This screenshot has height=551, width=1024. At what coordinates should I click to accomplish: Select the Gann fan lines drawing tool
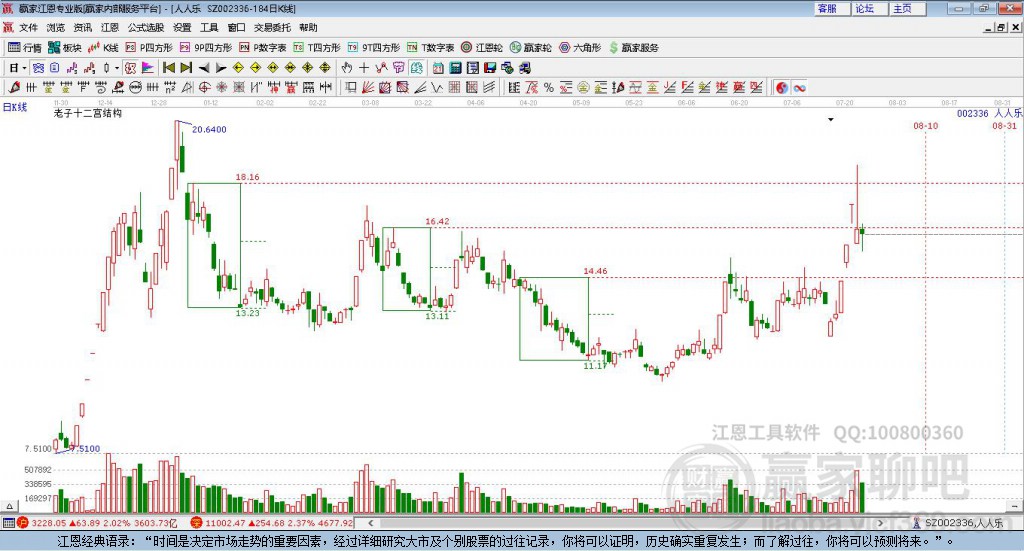pos(368,87)
